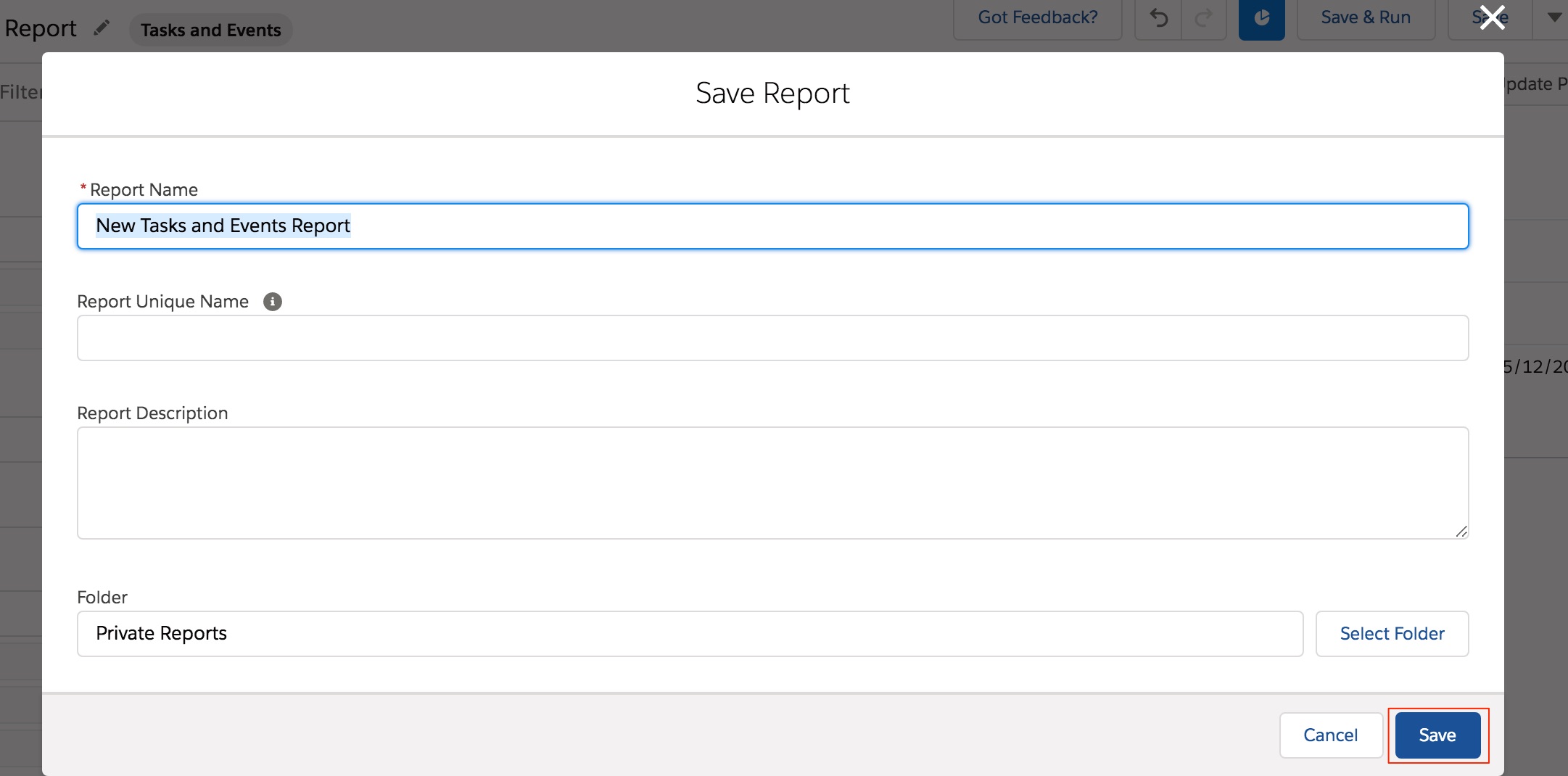
Task: Click the Cancel button
Action: pos(1330,735)
